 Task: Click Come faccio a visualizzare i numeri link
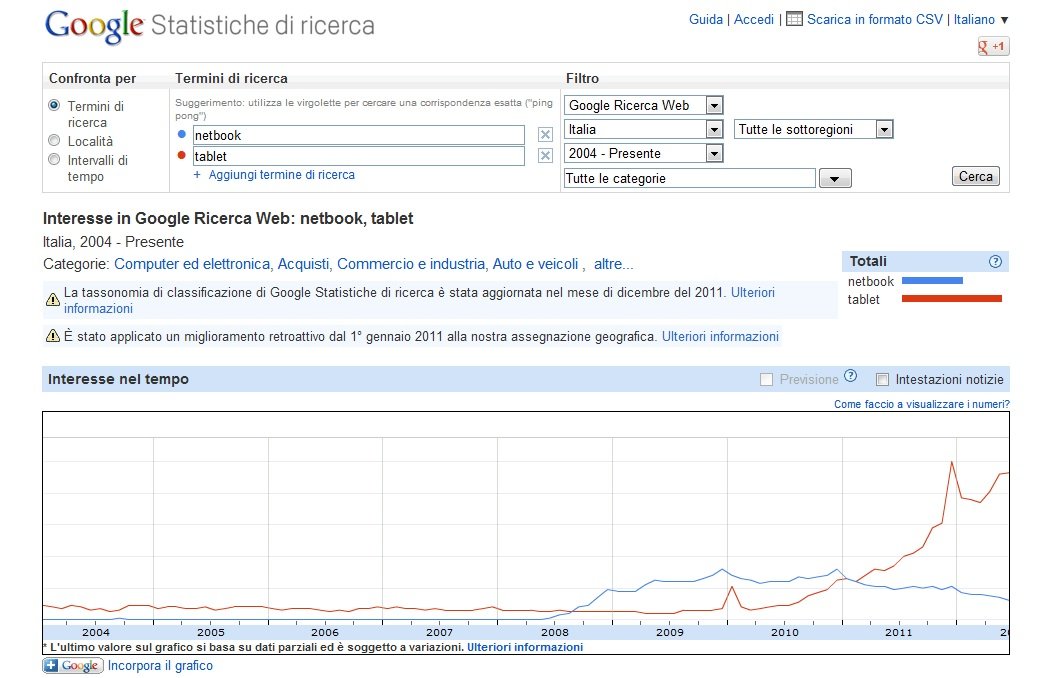coord(921,404)
